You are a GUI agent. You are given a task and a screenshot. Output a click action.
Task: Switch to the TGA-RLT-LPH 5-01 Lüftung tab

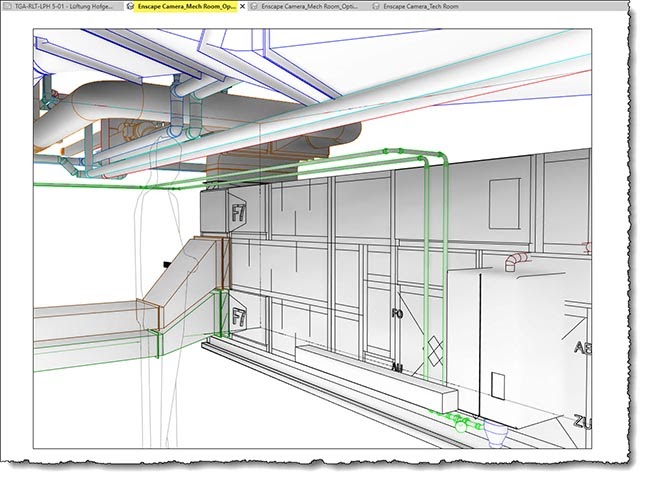tap(64, 7)
